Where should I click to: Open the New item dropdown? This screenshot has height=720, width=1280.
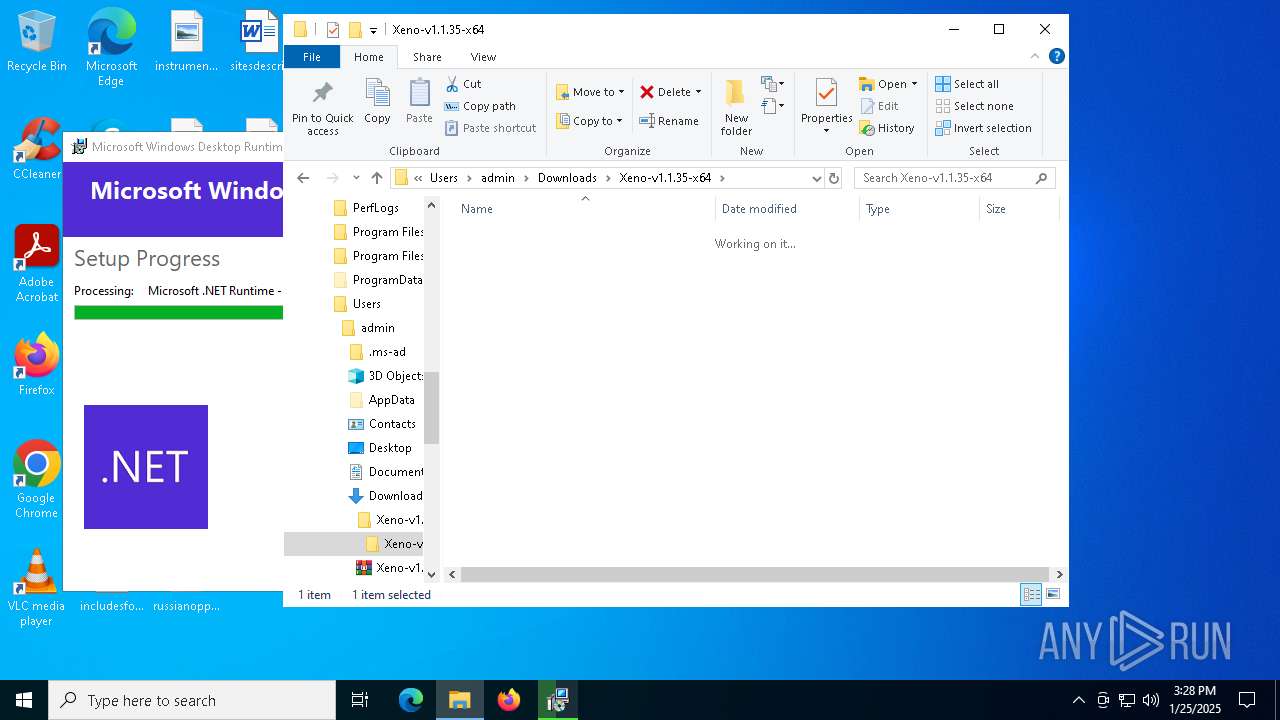point(772,84)
